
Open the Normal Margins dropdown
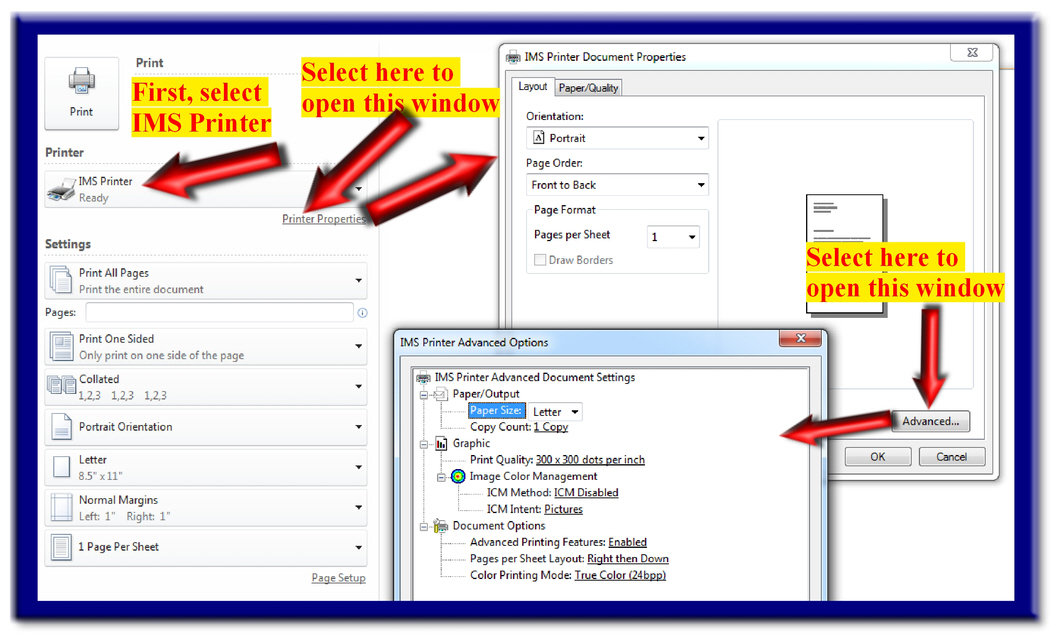point(206,507)
